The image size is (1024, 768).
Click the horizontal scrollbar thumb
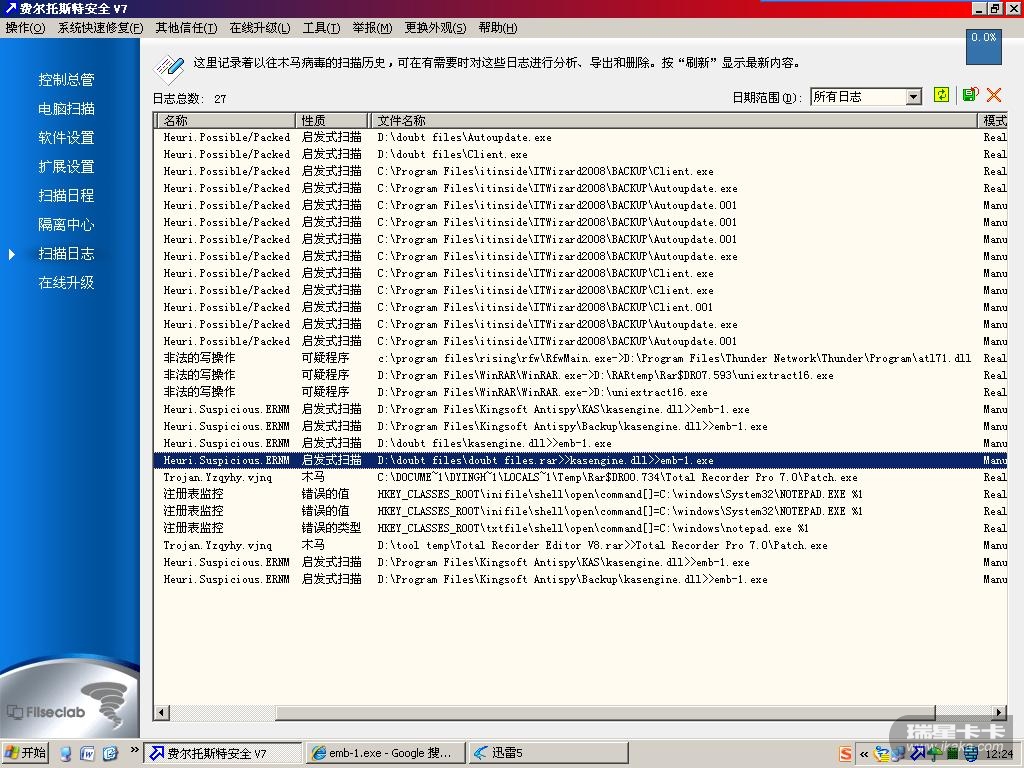pos(605,712)
